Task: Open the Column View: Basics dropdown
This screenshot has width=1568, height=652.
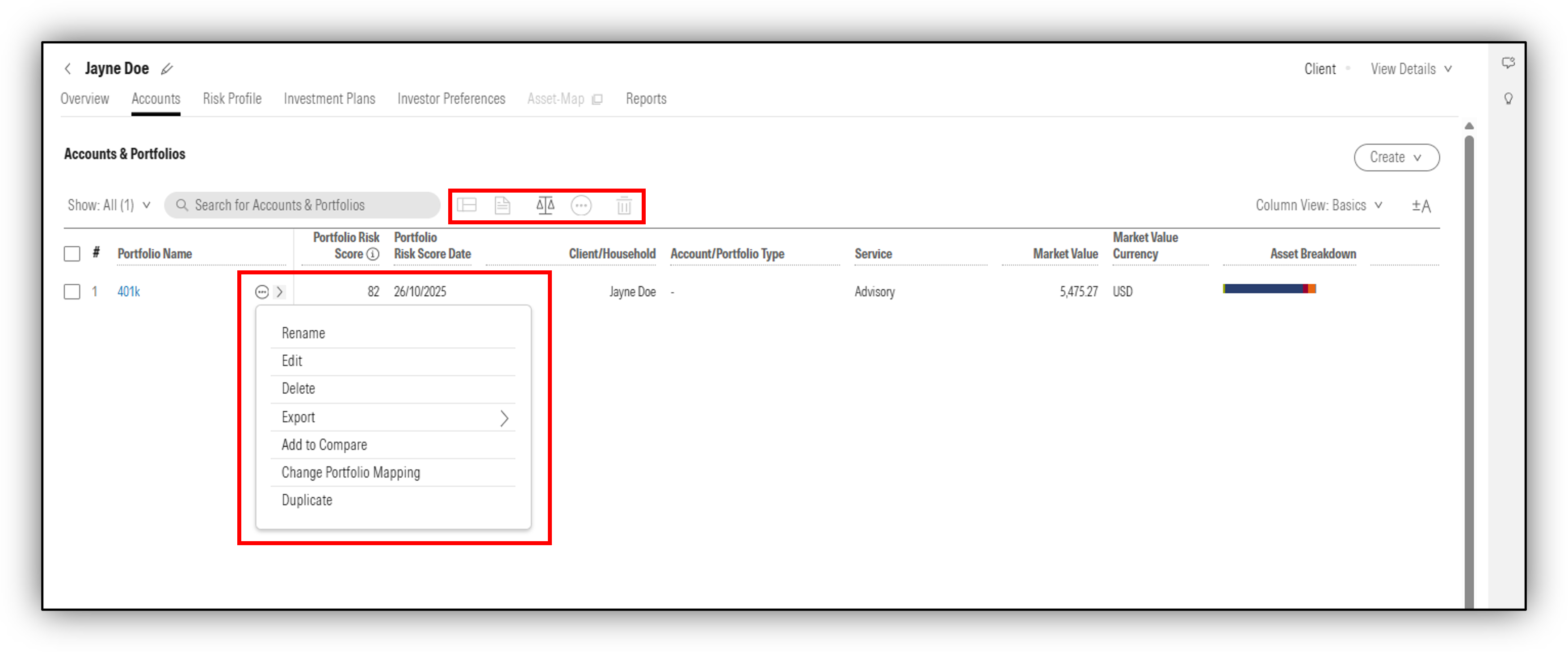Action: [x=1319, y=205]
